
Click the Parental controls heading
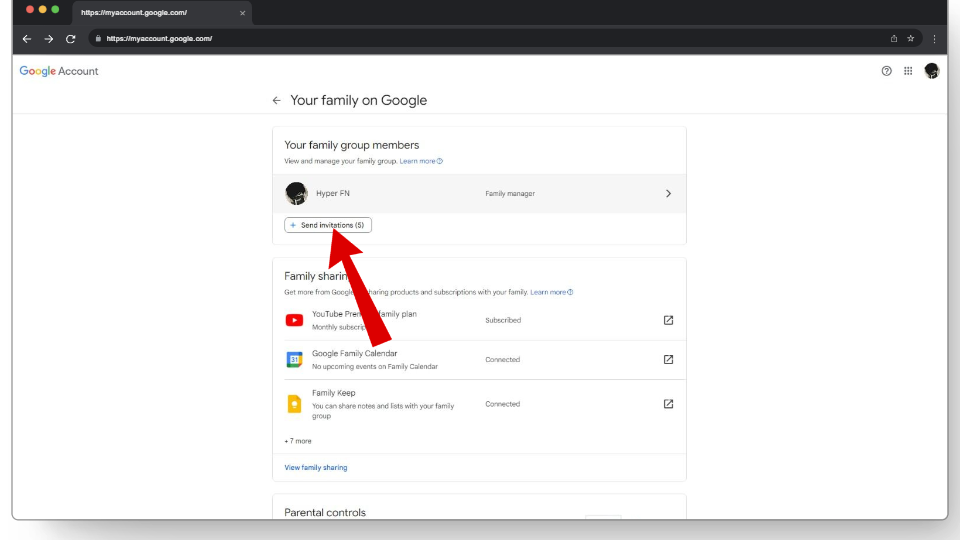tap(325, 512)
